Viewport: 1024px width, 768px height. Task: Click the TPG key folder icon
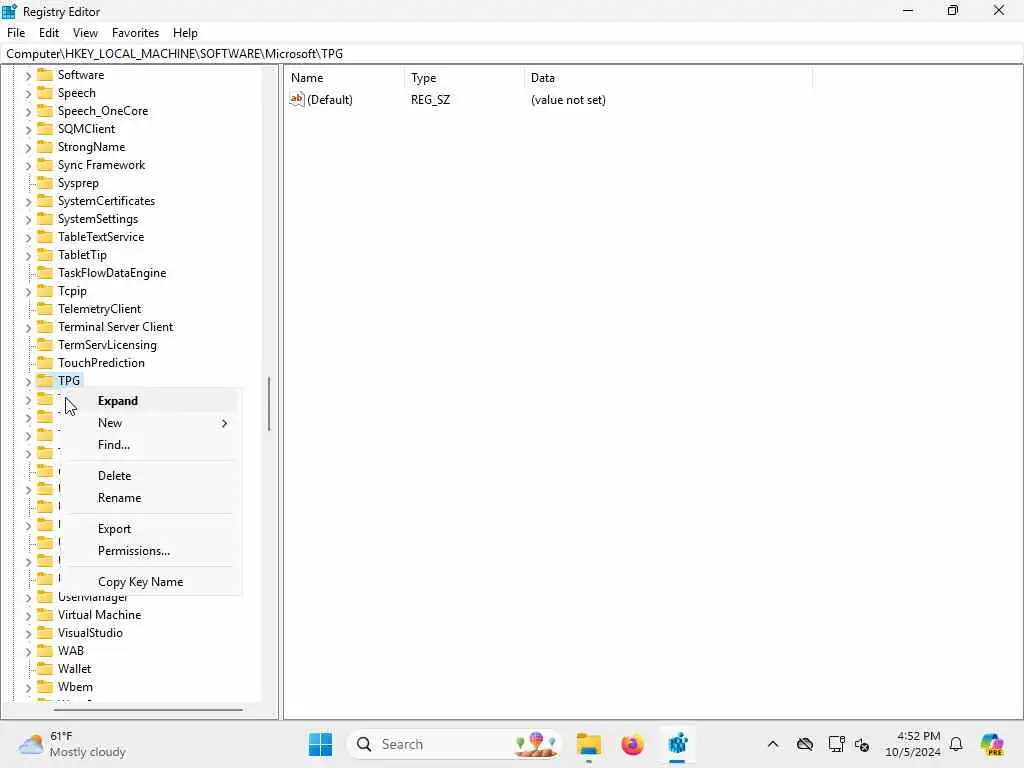click(44, 381)
